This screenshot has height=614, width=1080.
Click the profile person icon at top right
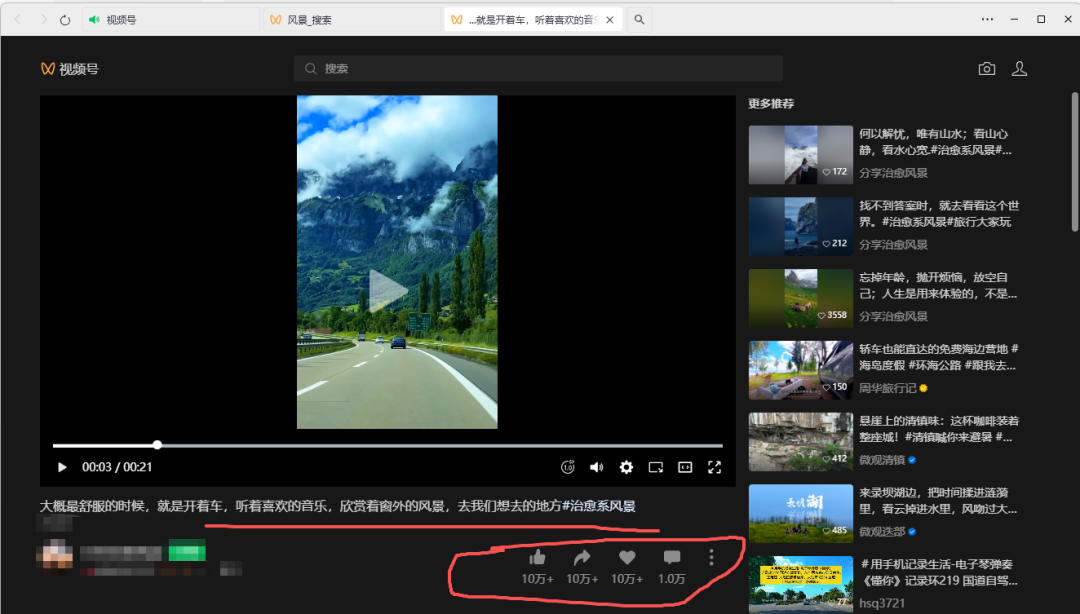click(x=1019, y=68)
